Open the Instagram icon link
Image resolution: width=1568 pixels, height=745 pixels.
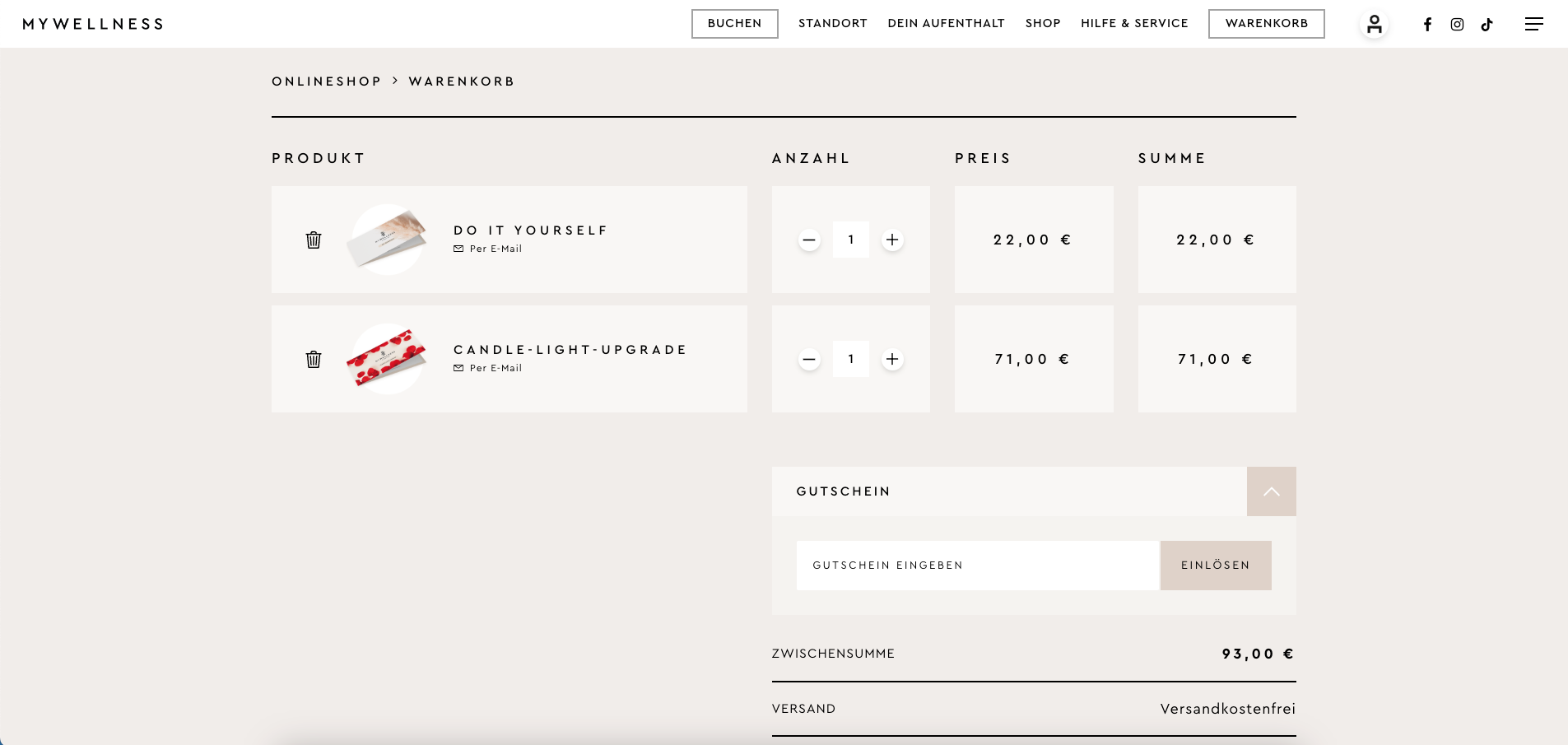click(1457, 25)
